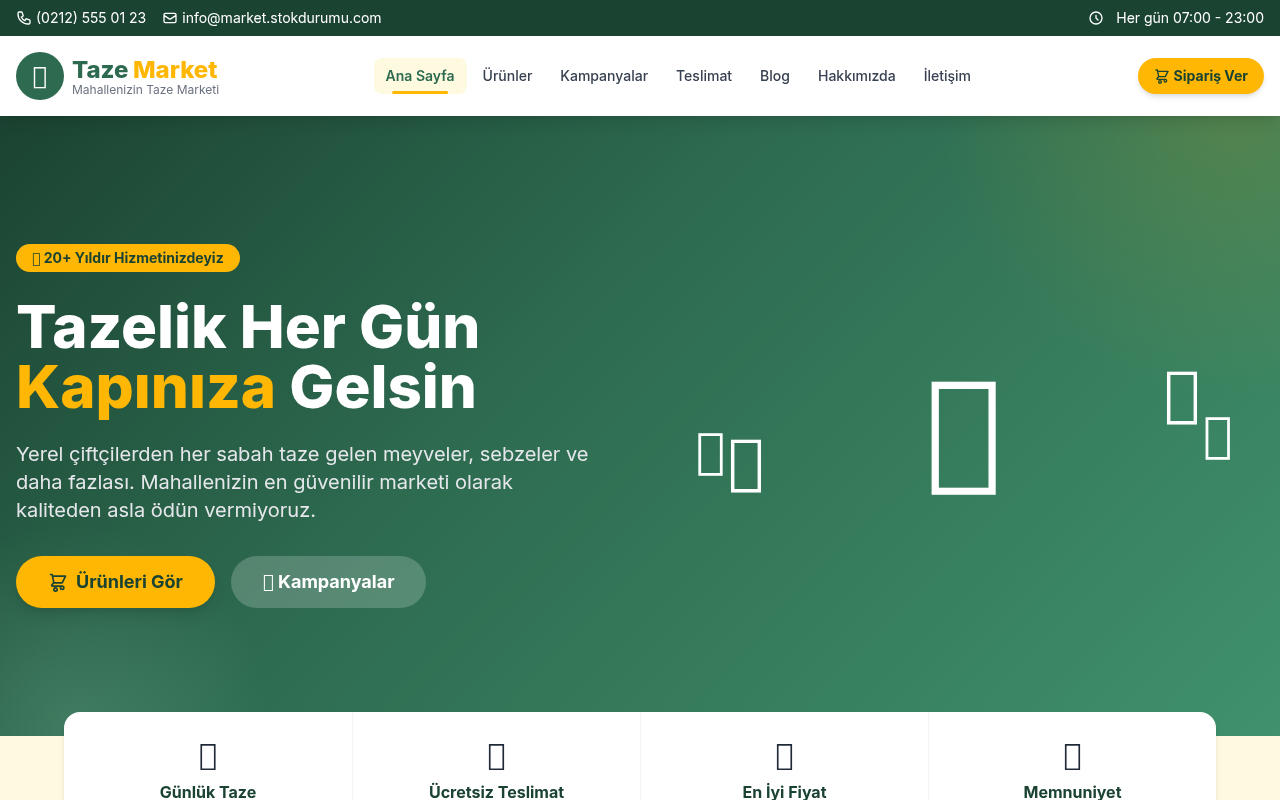Image resolution: width=1280 pixels, height=800 pixels.
Task: Click the Ücretsiz Teslimat feature icon
Action: 496,756
